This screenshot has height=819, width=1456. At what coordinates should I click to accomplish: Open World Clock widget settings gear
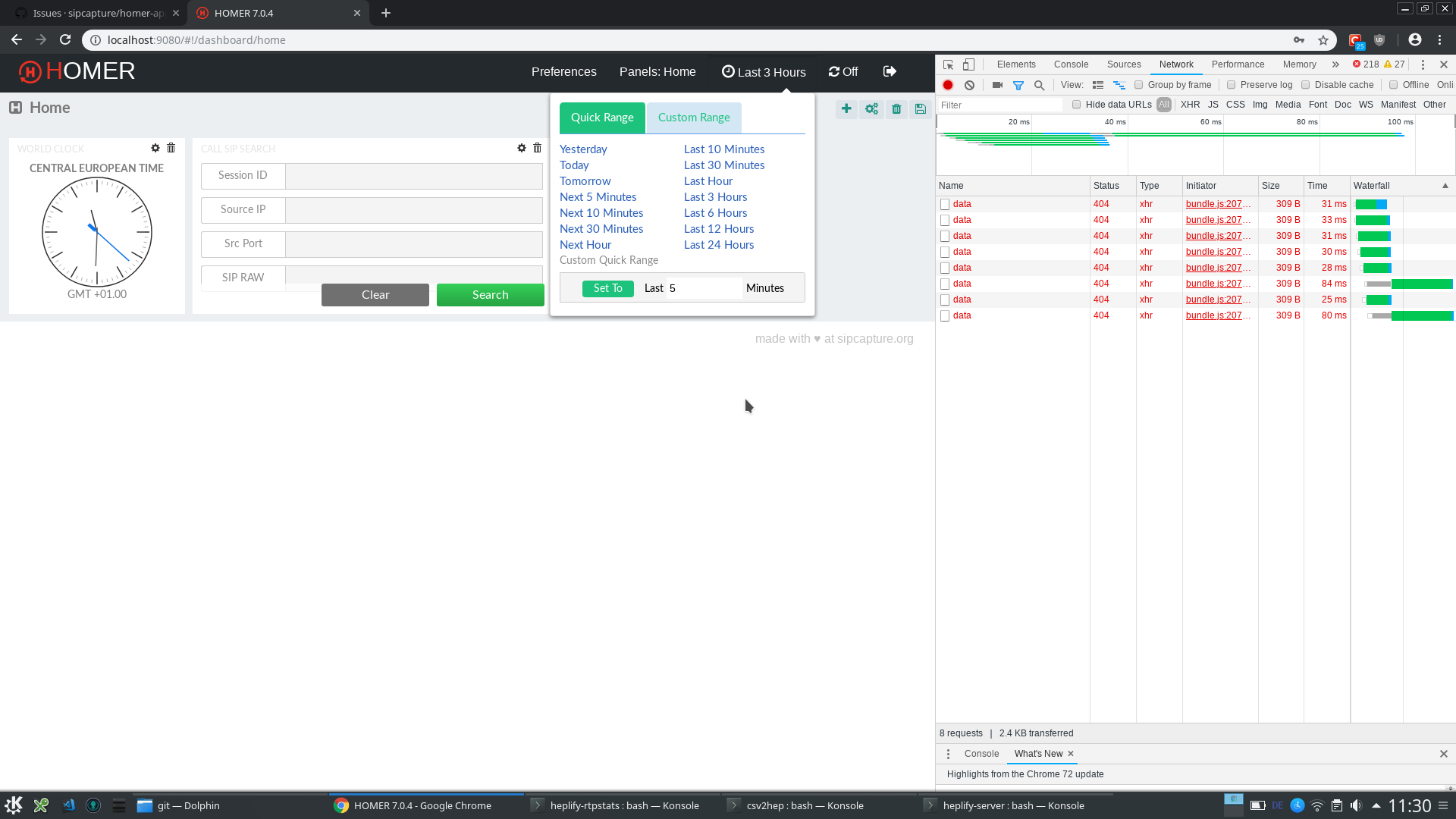tap(155, 148)
